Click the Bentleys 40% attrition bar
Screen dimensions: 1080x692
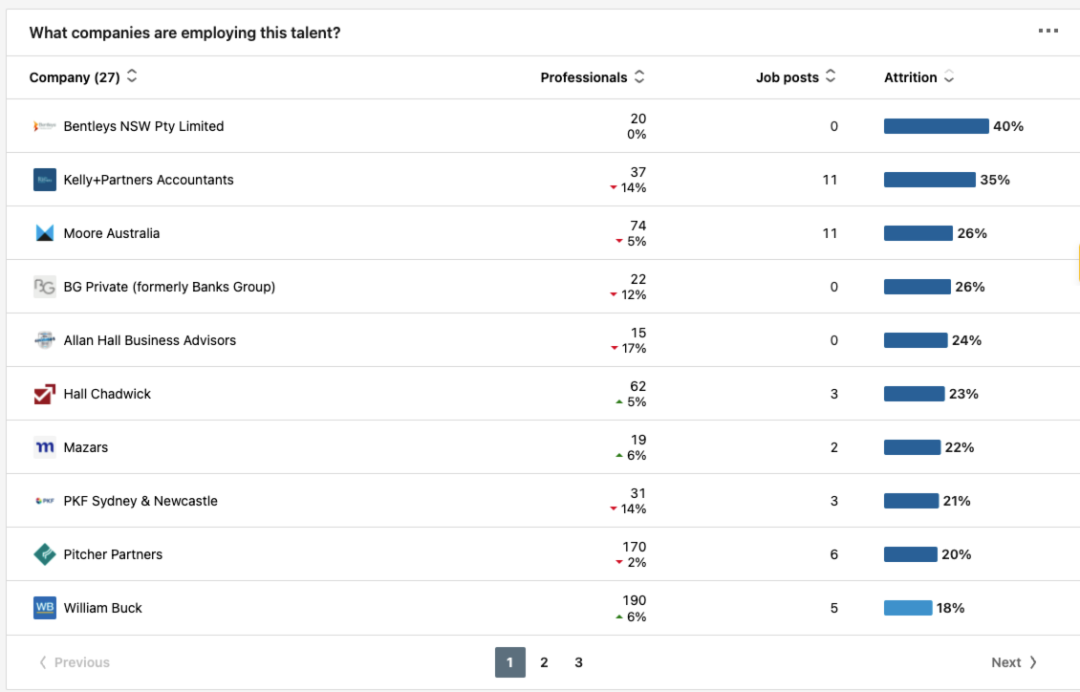click(x=936, y=126)
